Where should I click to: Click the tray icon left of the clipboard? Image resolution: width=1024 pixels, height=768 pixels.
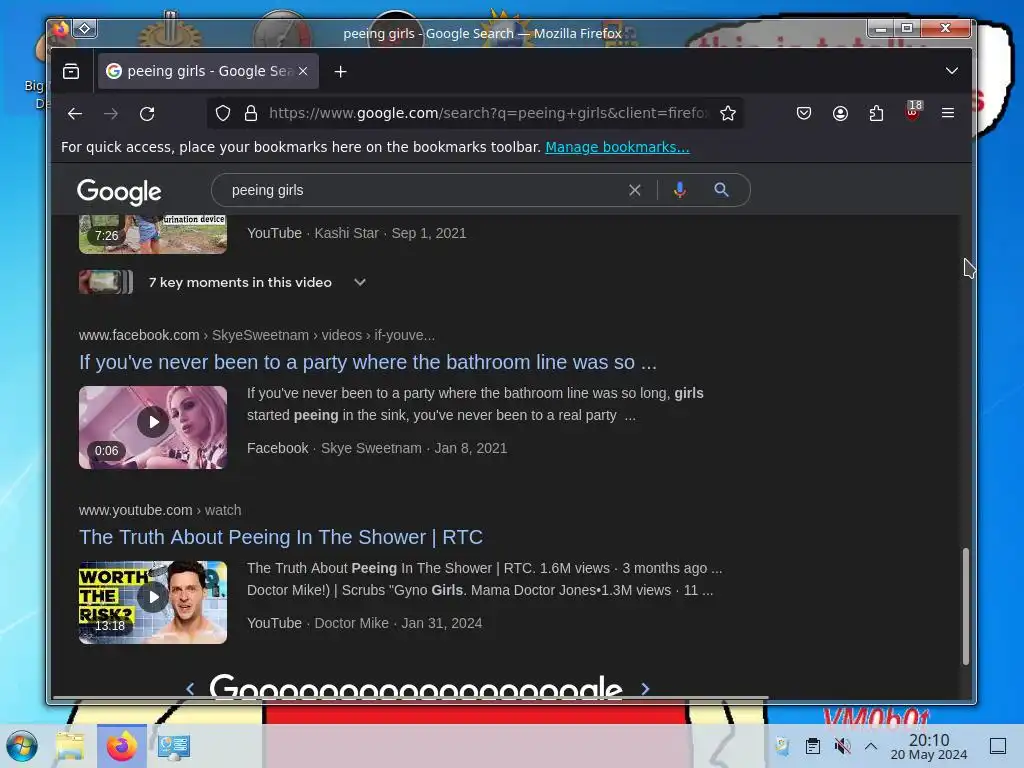point(782,746)
